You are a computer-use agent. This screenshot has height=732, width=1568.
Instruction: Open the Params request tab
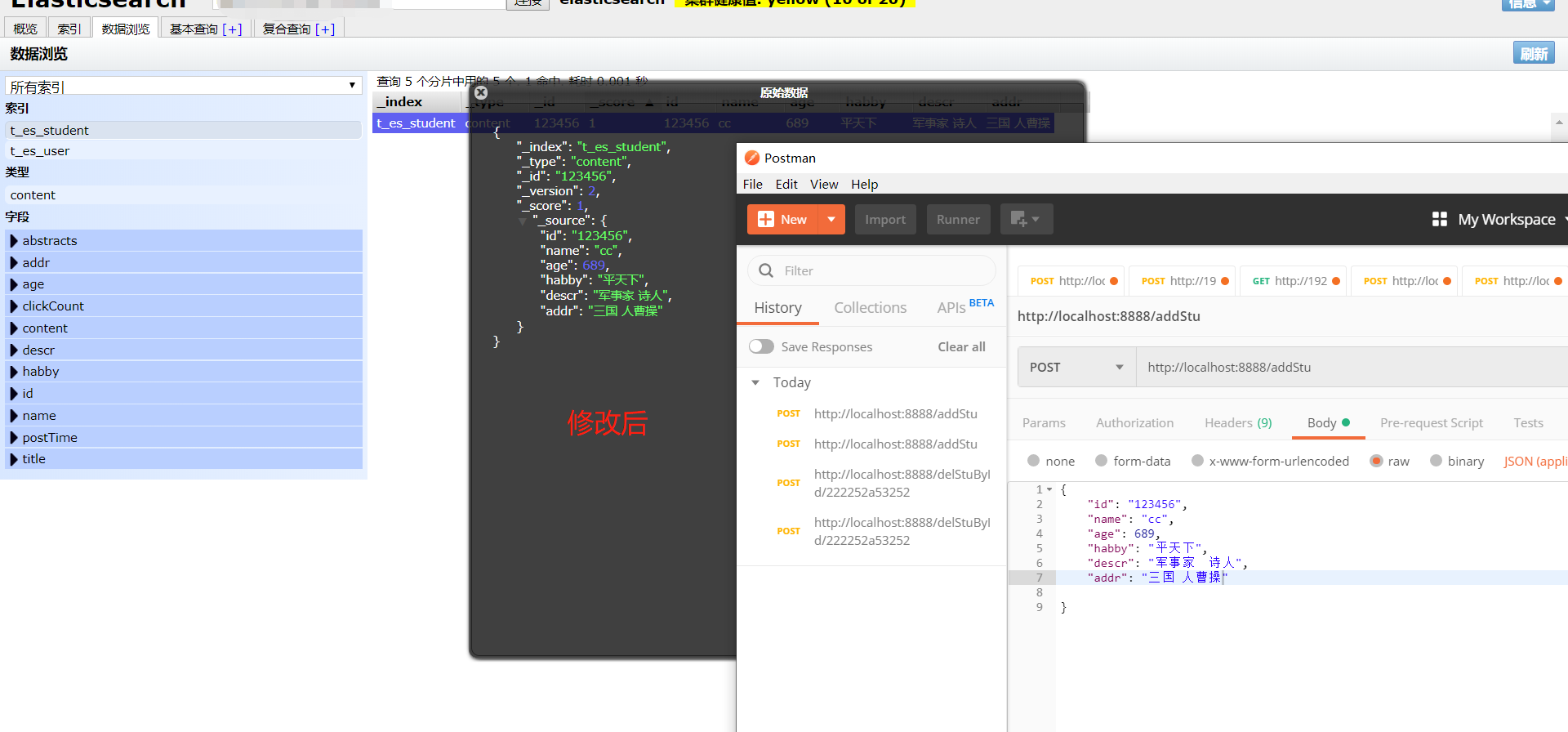[x=1044, y=422]
